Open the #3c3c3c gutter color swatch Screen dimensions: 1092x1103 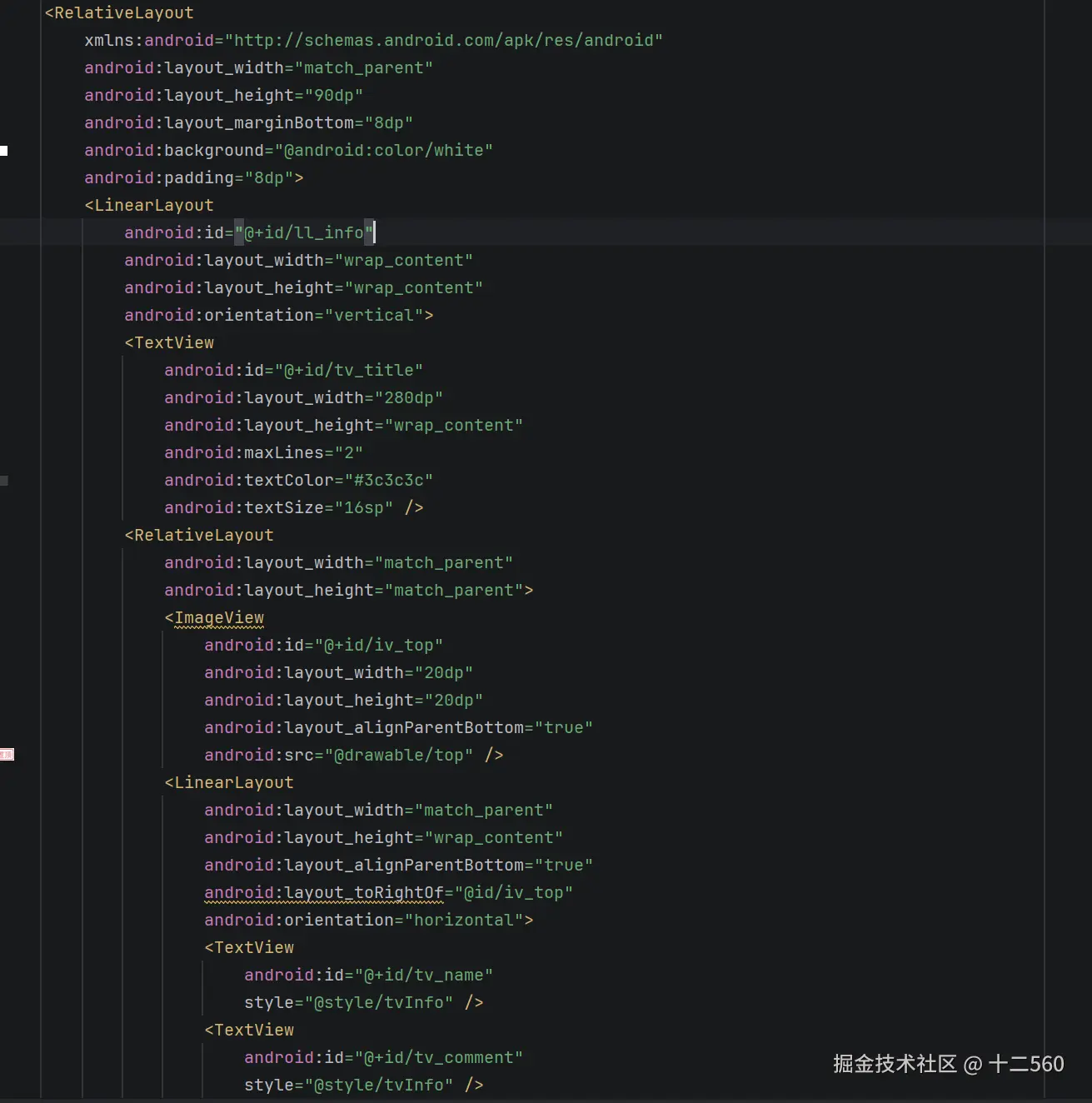pyautogui.click(x=4, y=481)
